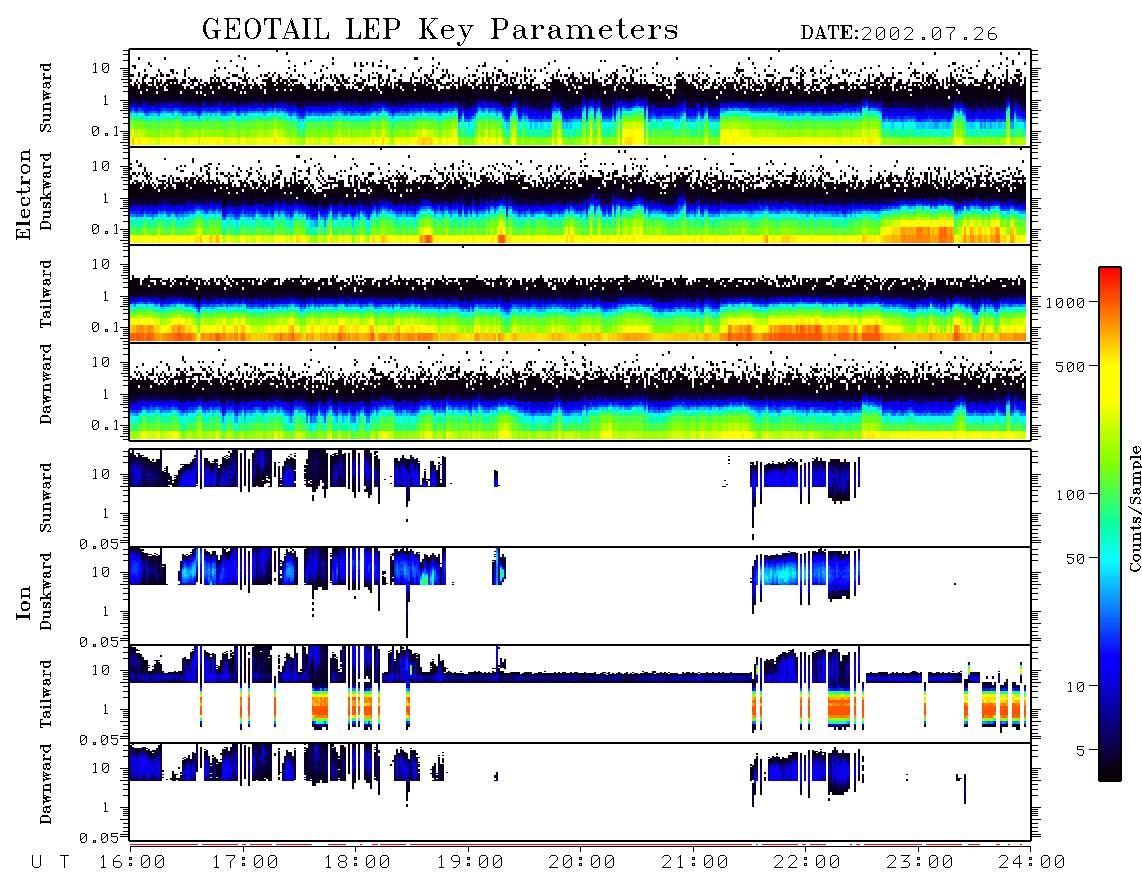
Task: Click the 17:00 time tick label
Action: [245, 863]
